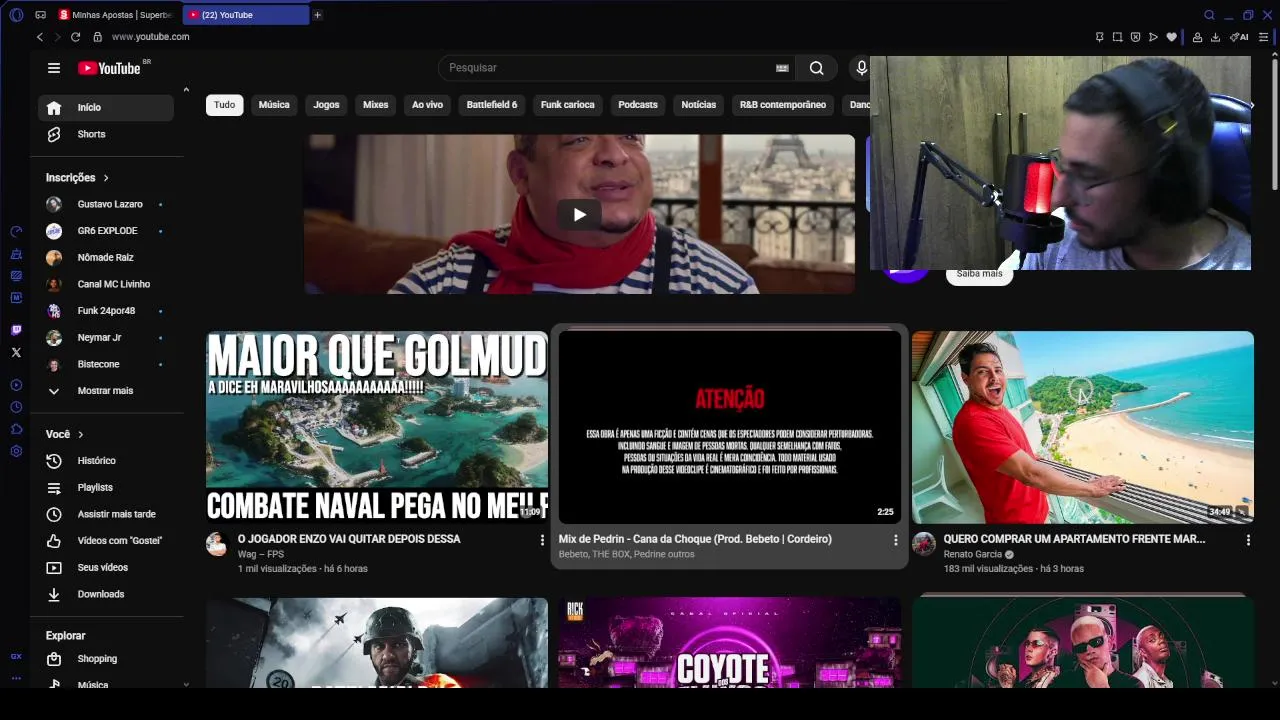
Task: Select the R&B contemporâneo filter chip
Action: pyautogui.click(x=783, y=105)
